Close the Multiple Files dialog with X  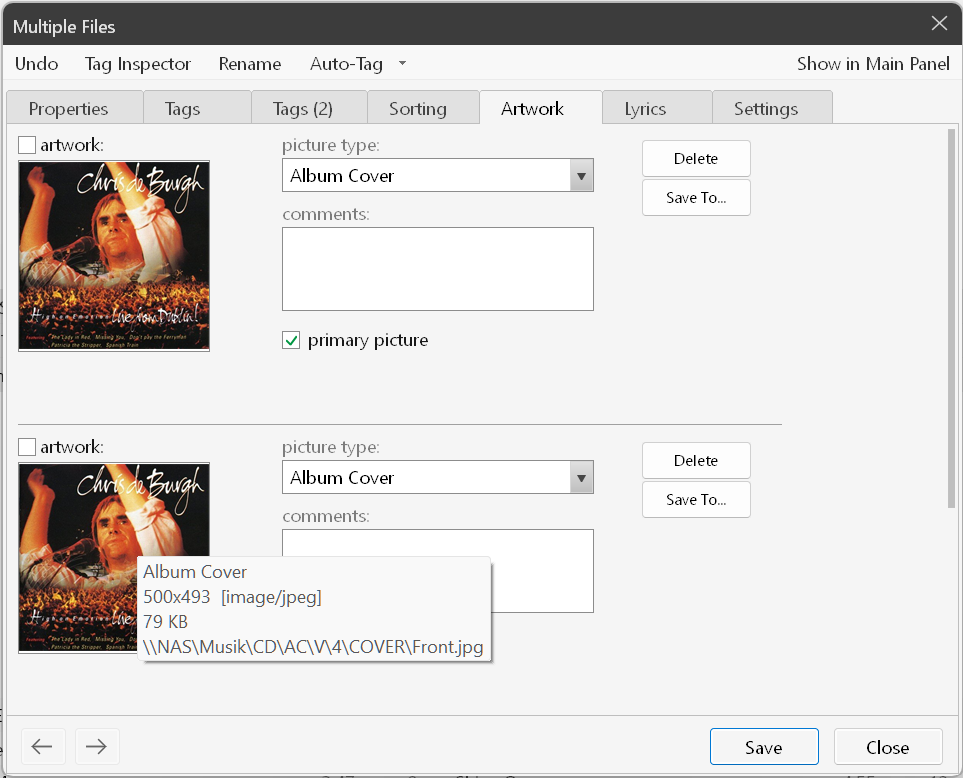coord(938,23)
